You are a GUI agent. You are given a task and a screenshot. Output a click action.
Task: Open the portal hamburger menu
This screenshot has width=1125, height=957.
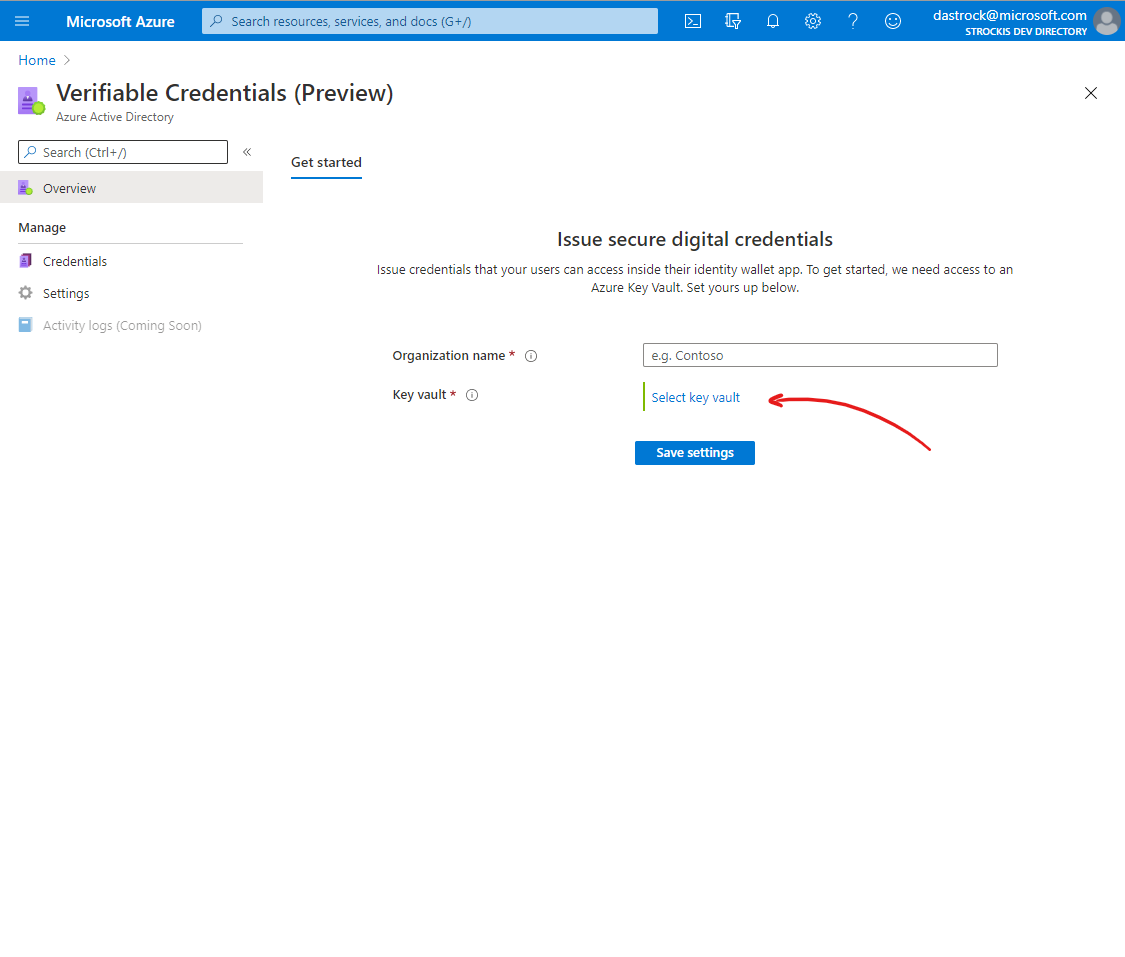(22, 22)
